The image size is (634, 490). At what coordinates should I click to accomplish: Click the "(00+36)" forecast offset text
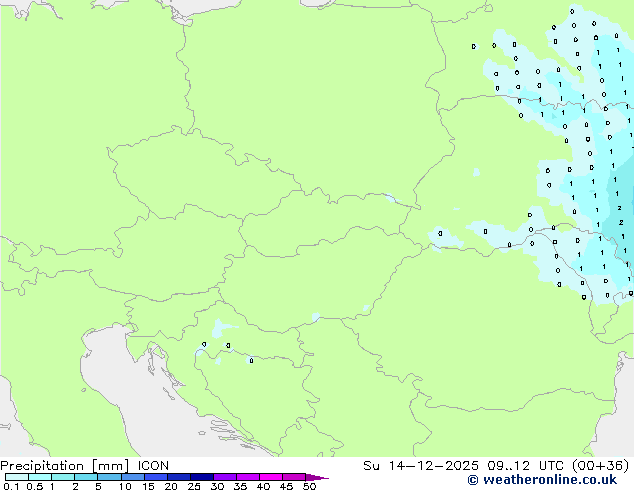pos(600,466)
